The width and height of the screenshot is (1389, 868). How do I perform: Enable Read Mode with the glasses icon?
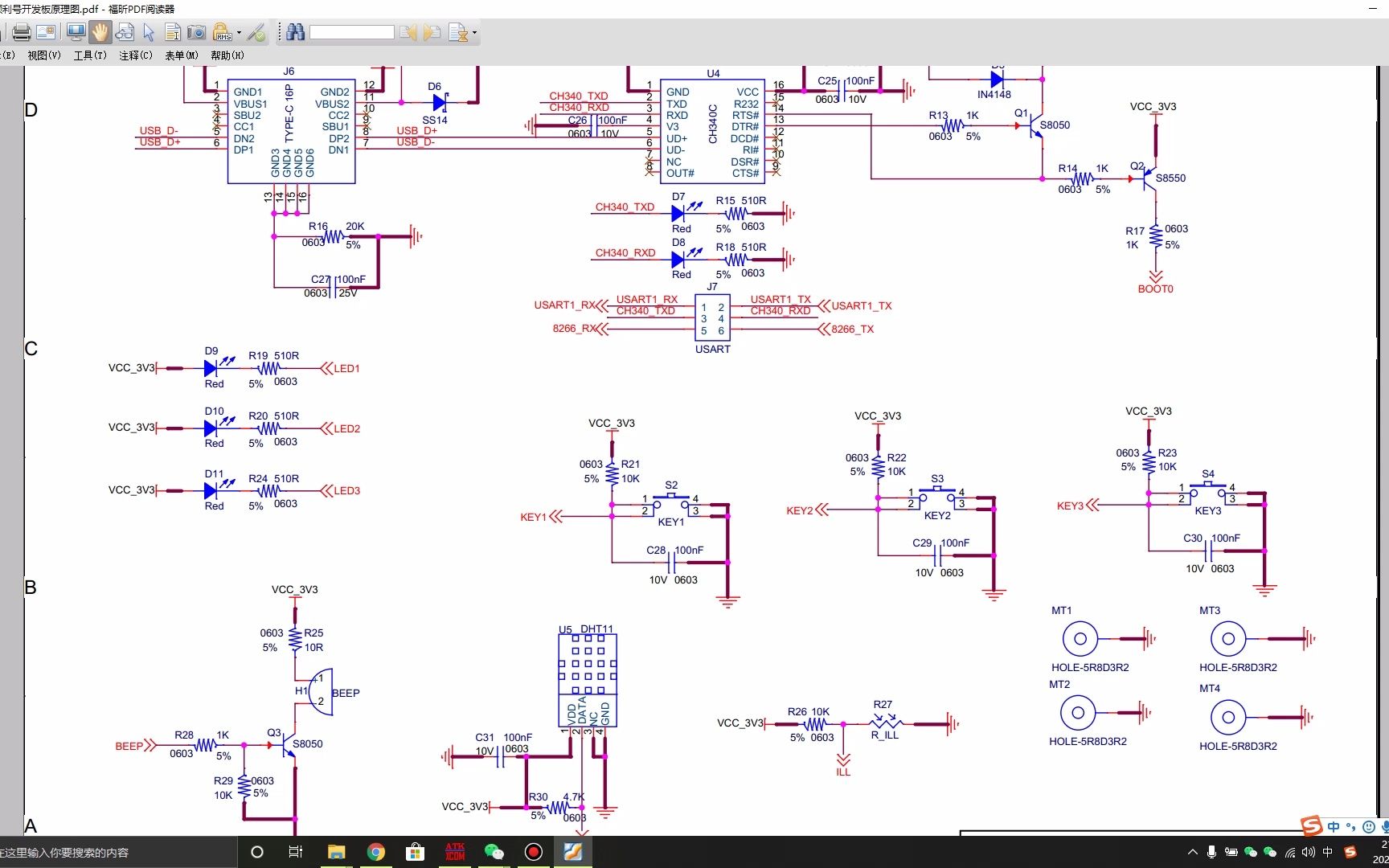pyautogui.click(x=125, y=33)
